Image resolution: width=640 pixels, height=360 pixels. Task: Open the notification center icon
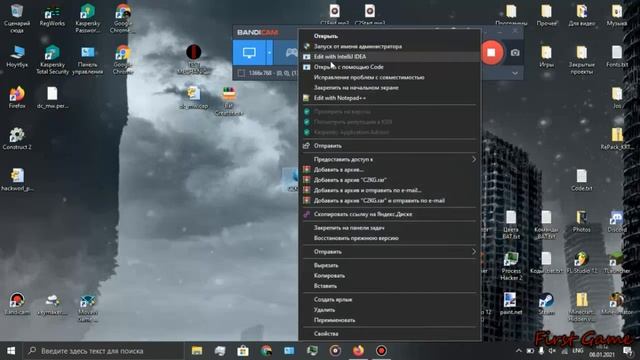[627, 351]
